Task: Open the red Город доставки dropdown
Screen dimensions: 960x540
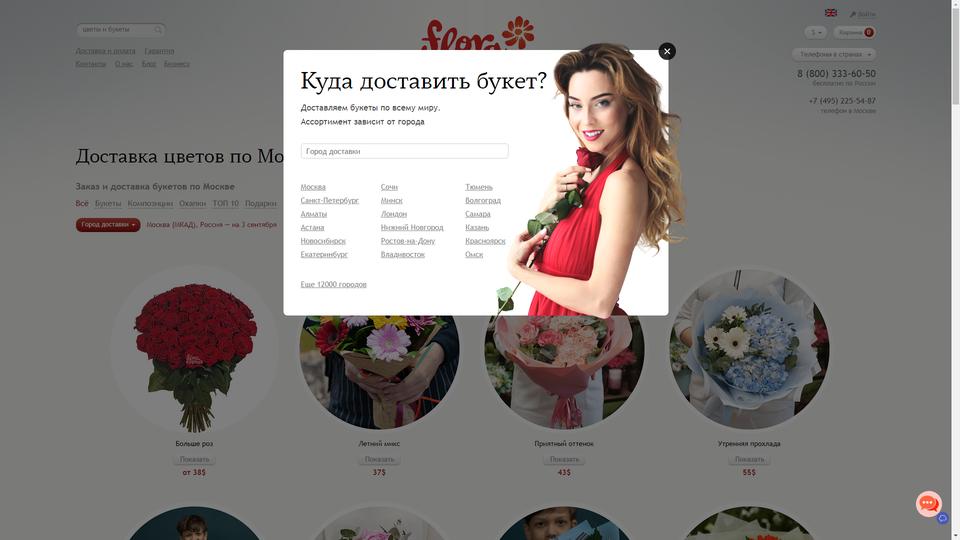Action: click(x=108, y=225)
